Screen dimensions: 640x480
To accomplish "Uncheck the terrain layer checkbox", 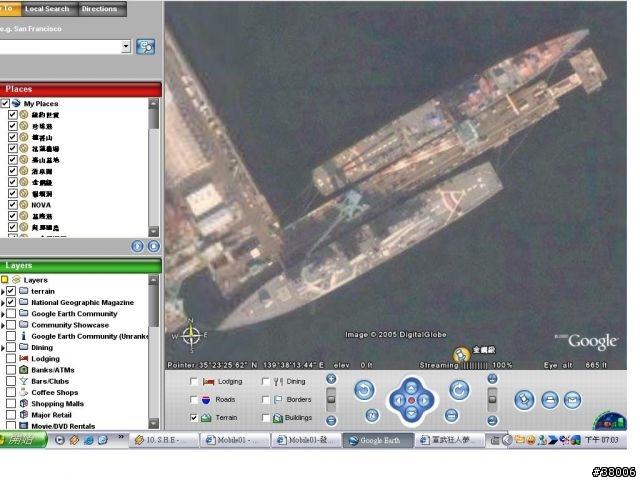I will tap(11, 291).
